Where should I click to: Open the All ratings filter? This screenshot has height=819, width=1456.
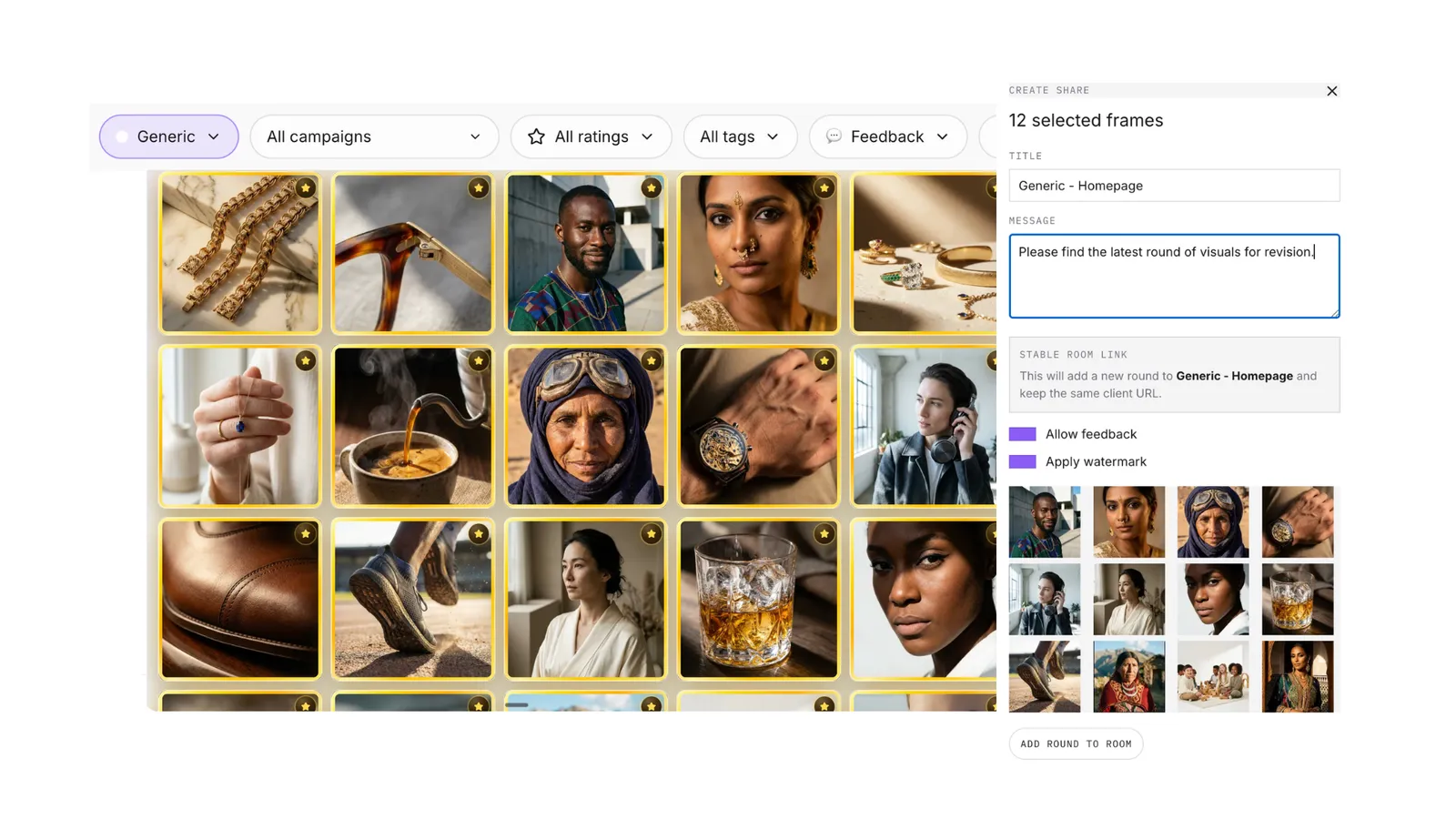[x=591, y=136]
